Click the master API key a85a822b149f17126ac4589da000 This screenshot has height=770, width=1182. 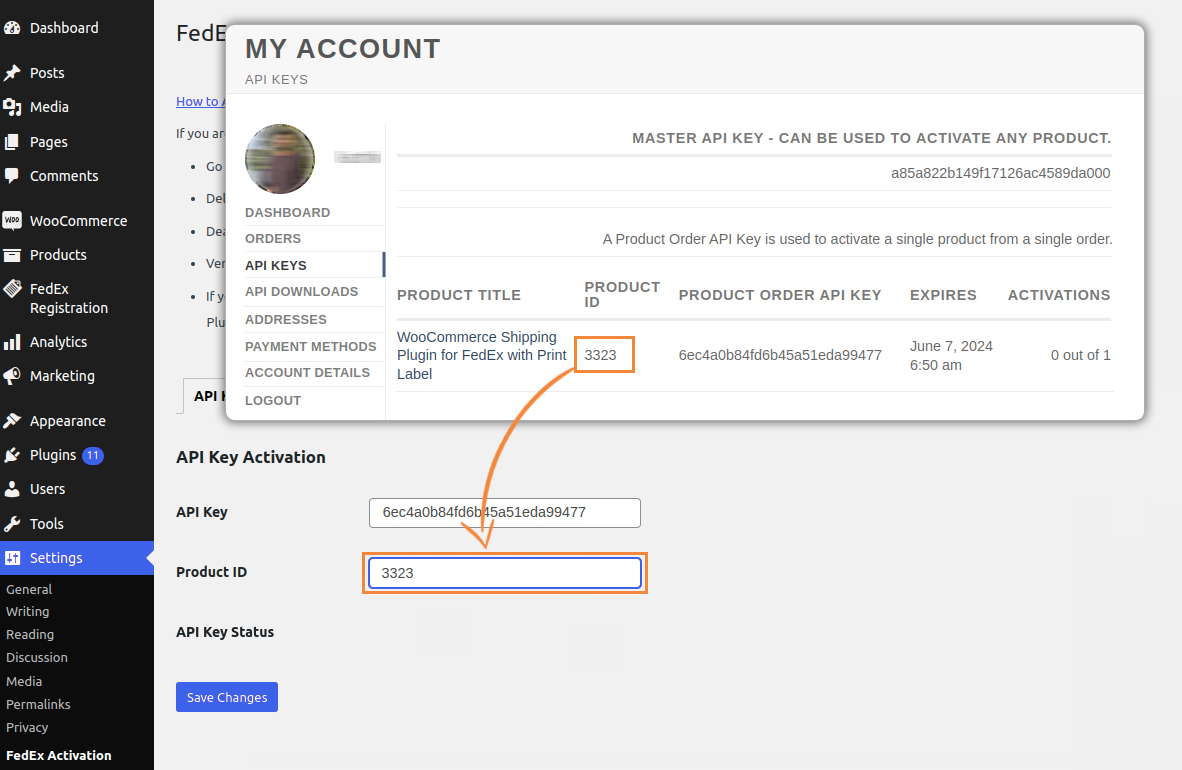click(1000, 173)
